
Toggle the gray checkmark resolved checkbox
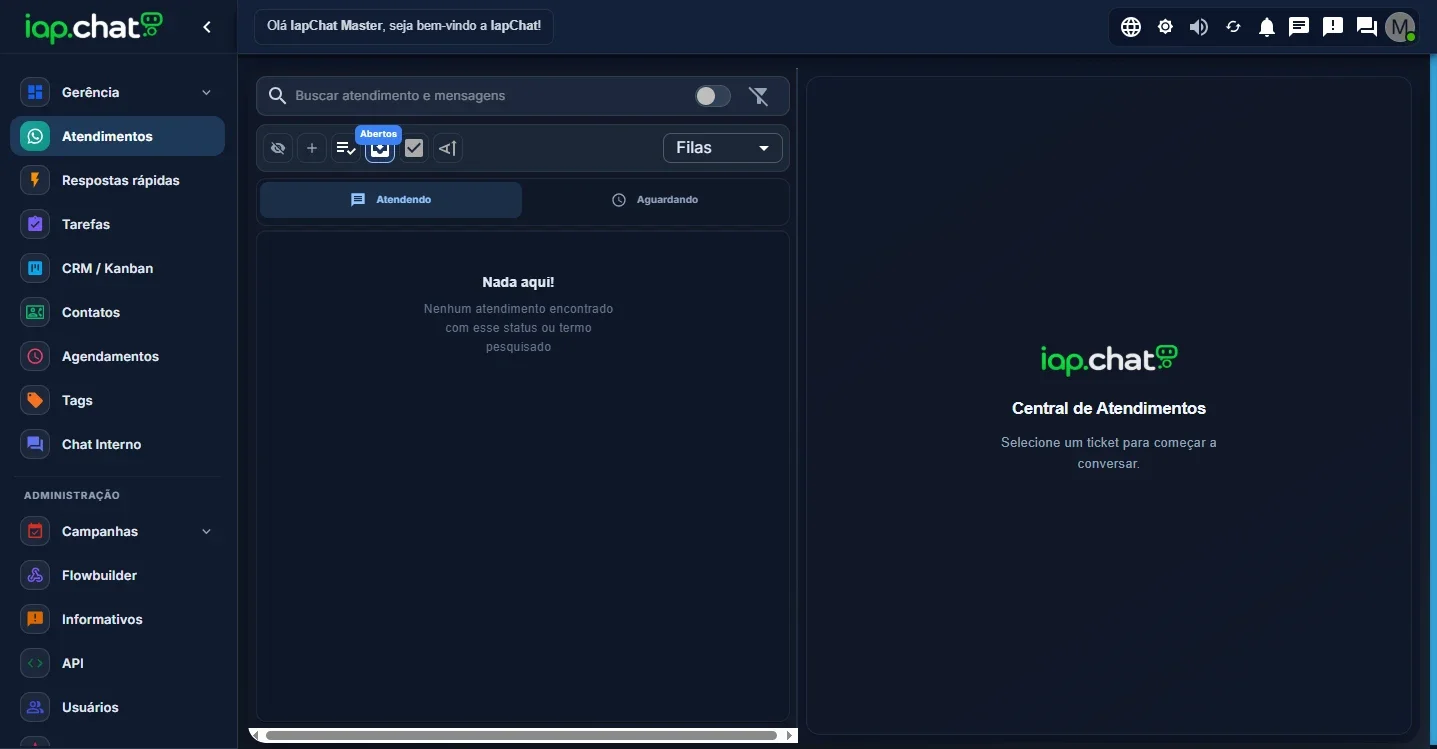pyautogui.click(x=414, y=148)
